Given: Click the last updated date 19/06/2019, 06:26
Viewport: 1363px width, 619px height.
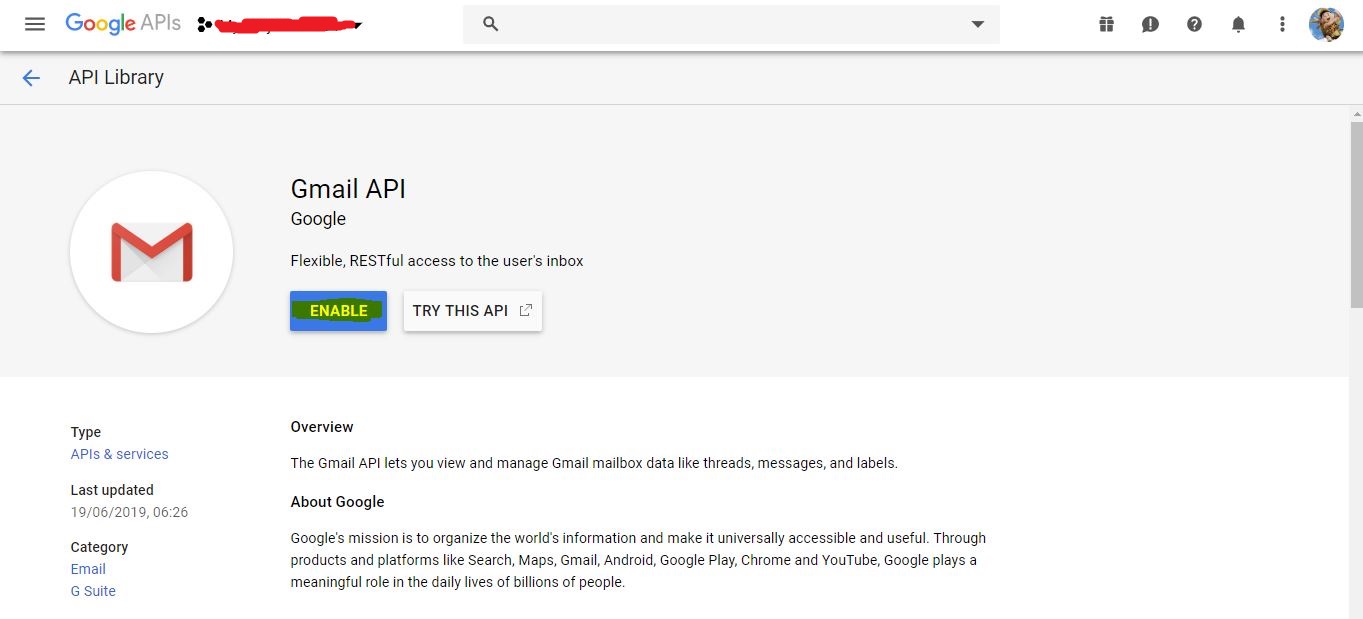Looking at the screenshot, I should [129, 512].
